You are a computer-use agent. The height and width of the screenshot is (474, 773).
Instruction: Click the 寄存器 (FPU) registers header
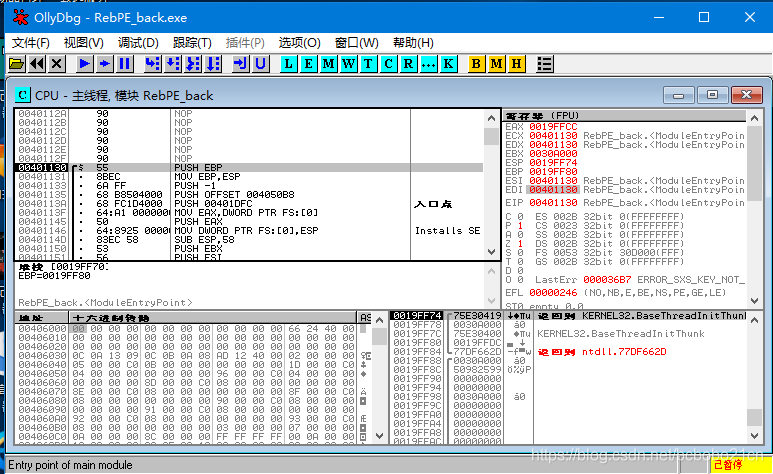[x=625, y=116]
